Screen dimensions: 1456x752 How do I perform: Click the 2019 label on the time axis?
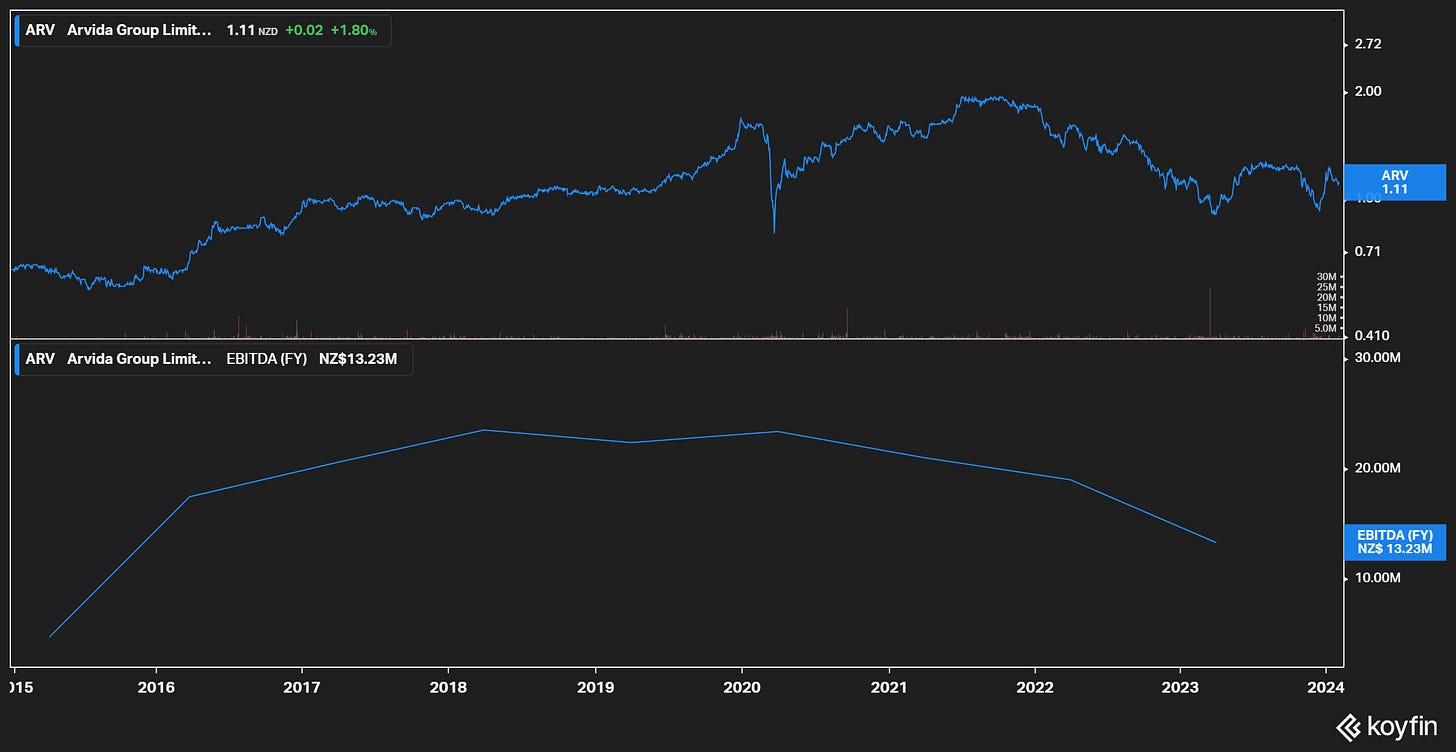click(595, 688)
